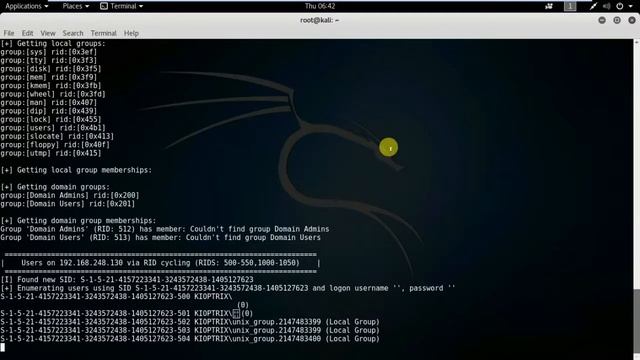Open the File menu
The image size is (640, 360).
(x=9, y=33)
